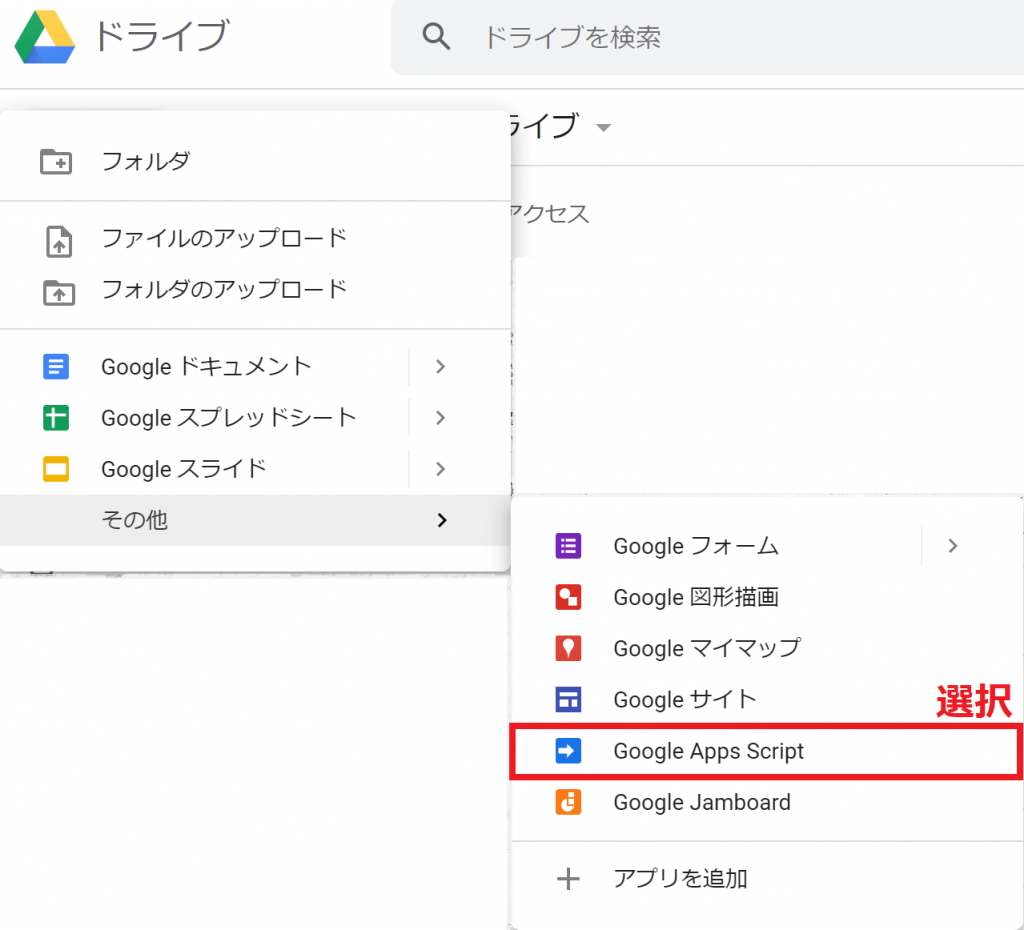Click the Google Jamboard orange icon

click(568, 802)
